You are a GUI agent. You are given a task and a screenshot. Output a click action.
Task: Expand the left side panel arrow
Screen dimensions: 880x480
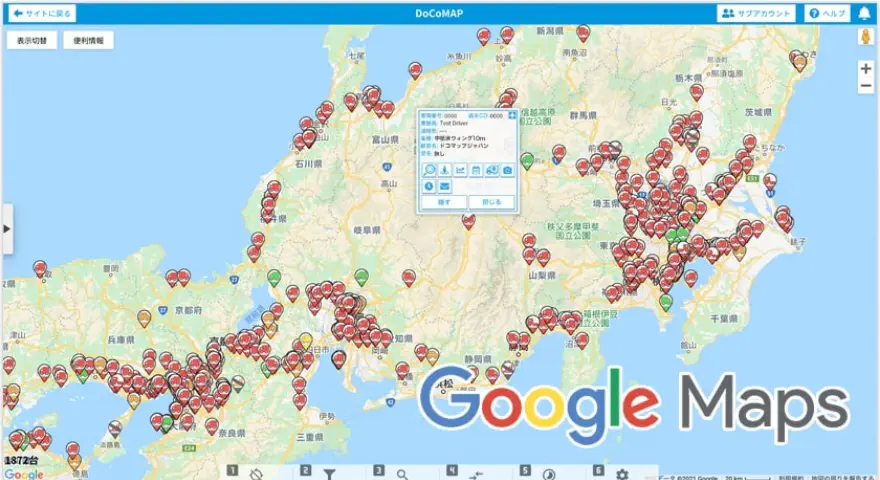pyautogui.click(x=8, y=228)
